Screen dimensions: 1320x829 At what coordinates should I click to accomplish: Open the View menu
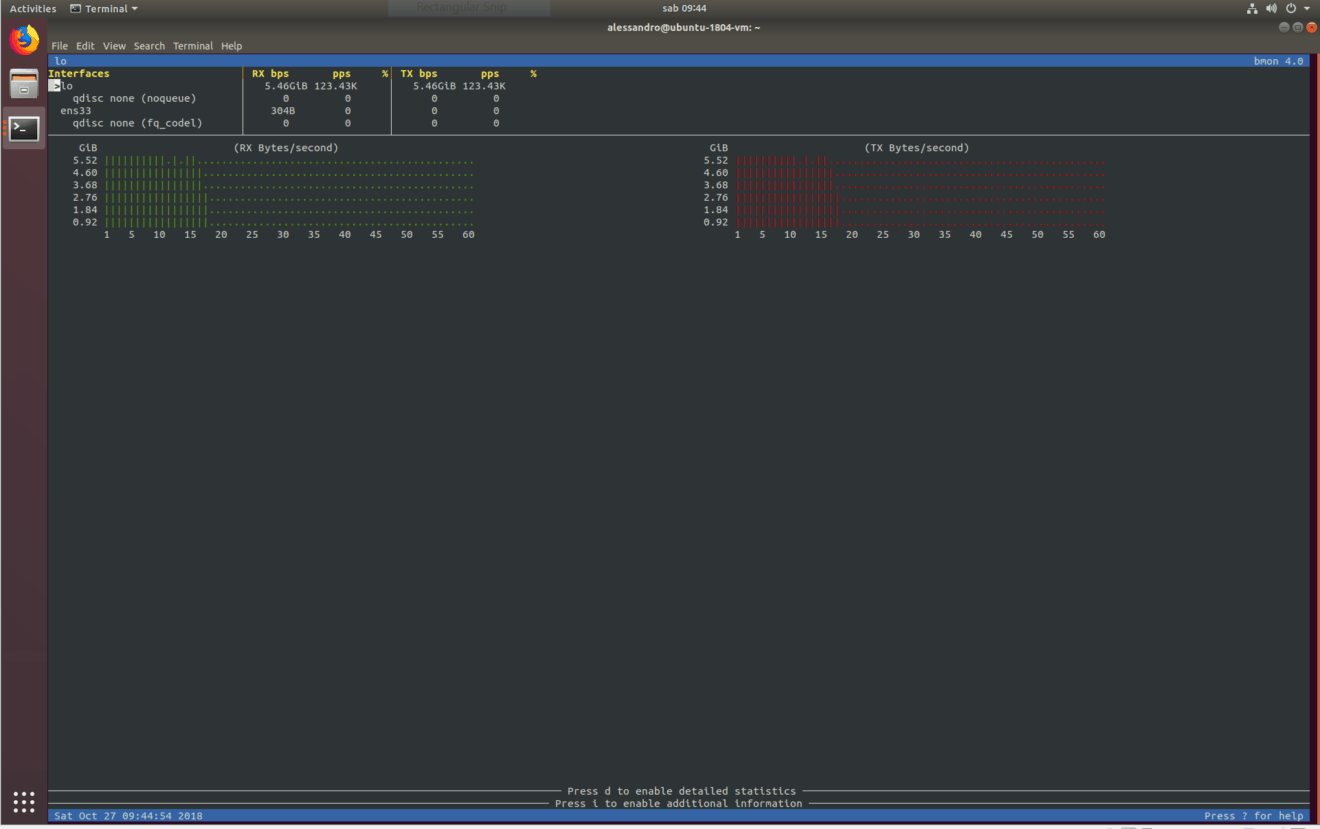point(114,45)
